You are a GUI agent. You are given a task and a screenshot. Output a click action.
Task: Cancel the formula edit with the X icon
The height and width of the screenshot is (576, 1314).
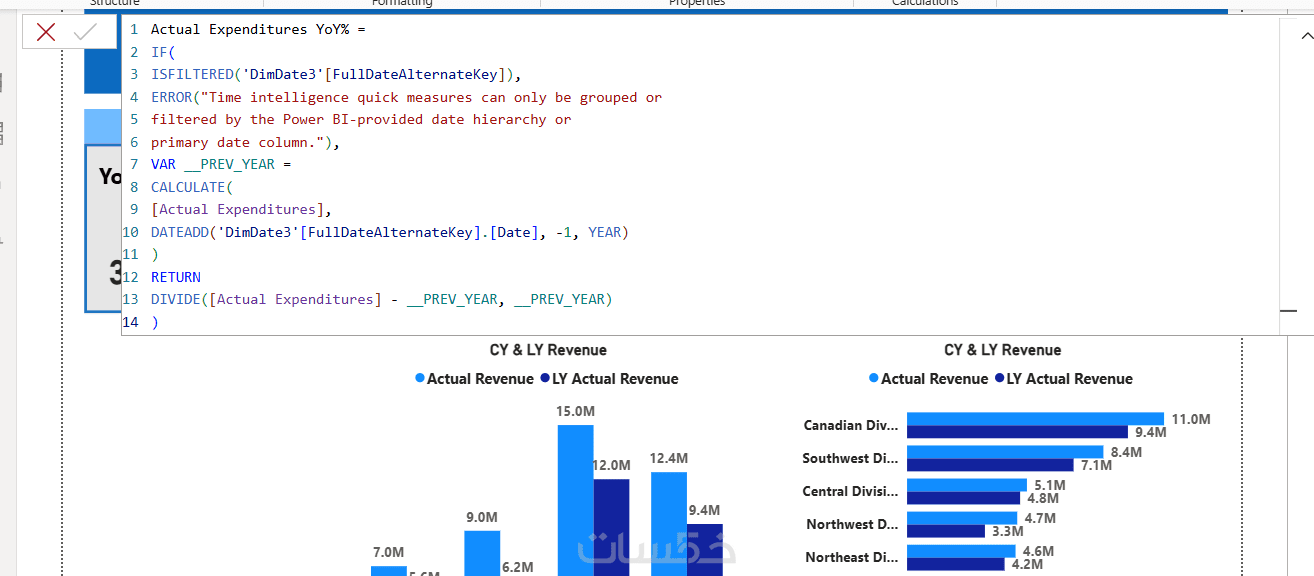pyautogui.click(x=46, y=32)
